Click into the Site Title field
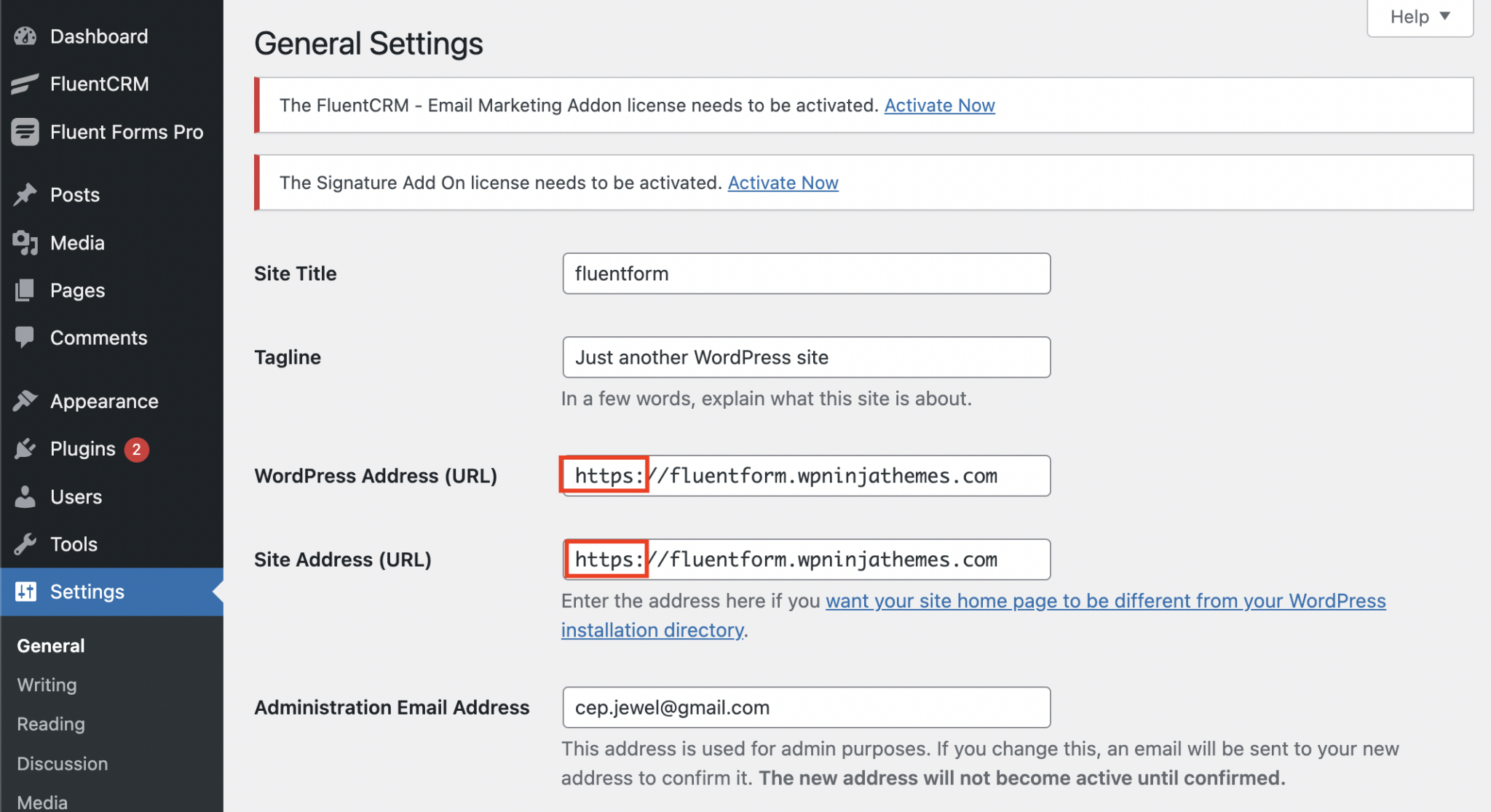Screen dimensions: 1491x812 coord(806,274)
